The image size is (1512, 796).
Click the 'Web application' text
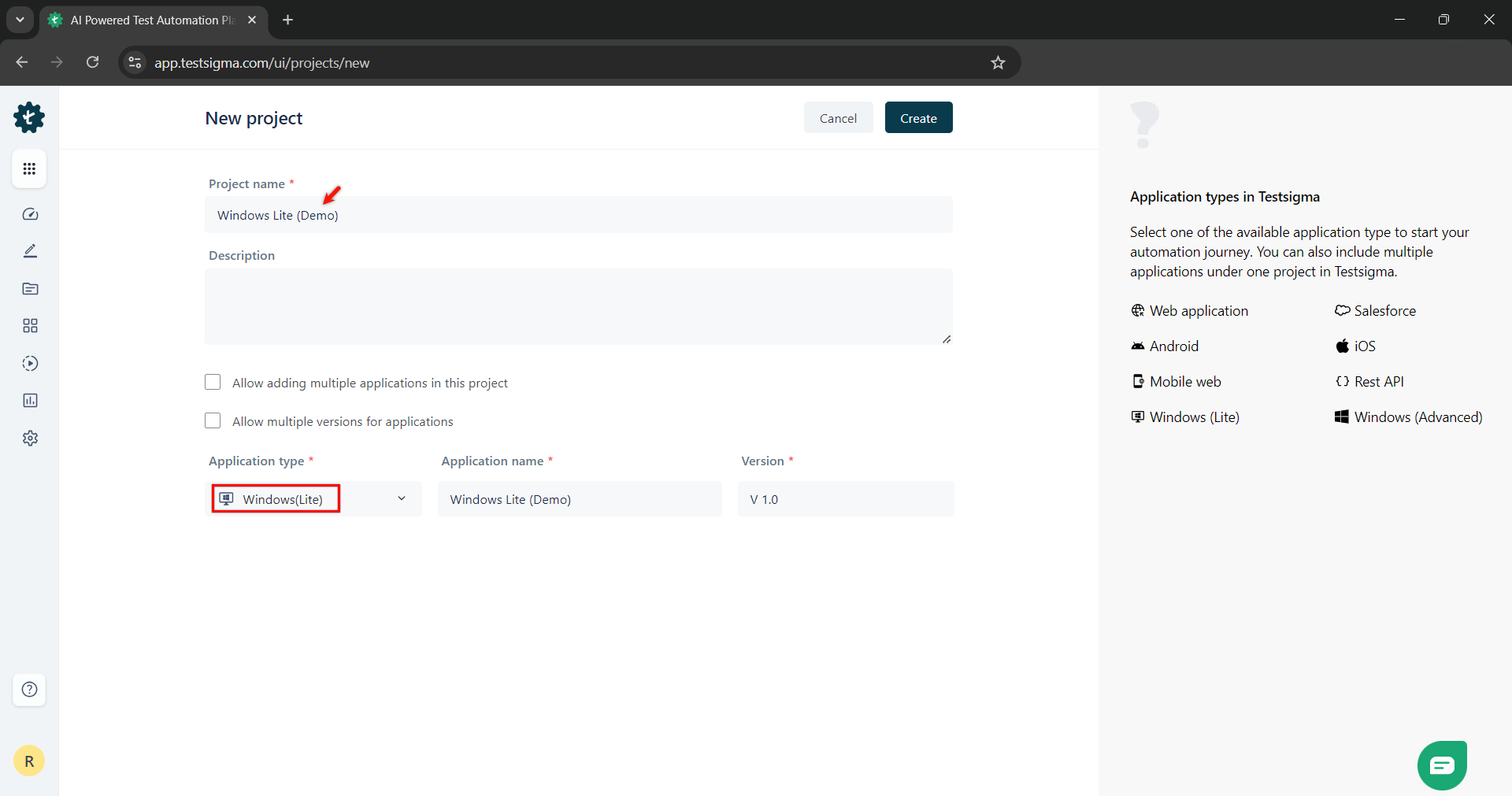1199,311
